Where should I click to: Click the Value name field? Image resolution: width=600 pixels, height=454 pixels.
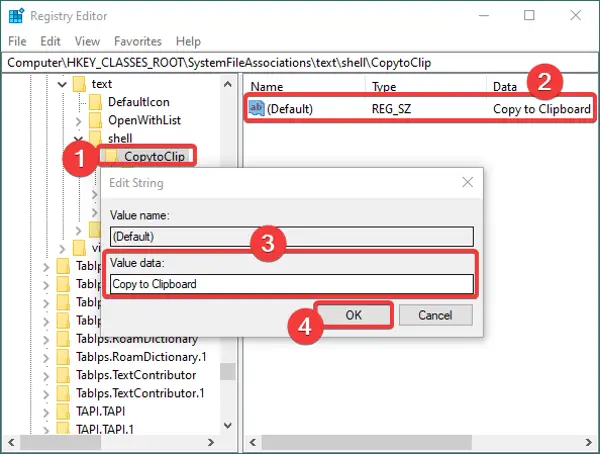(292, 237)
